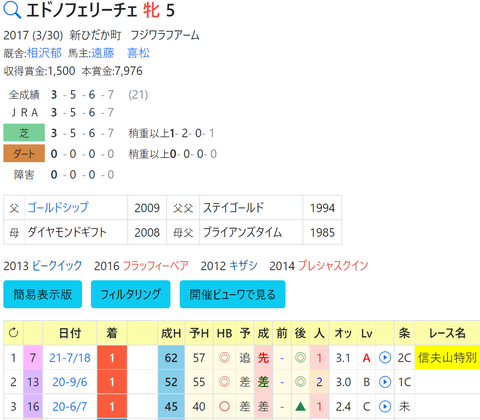Click damsire name ブライアンズタイム
Image resolution: width=480 pixels, height=420 pixels.
point(242,232)
